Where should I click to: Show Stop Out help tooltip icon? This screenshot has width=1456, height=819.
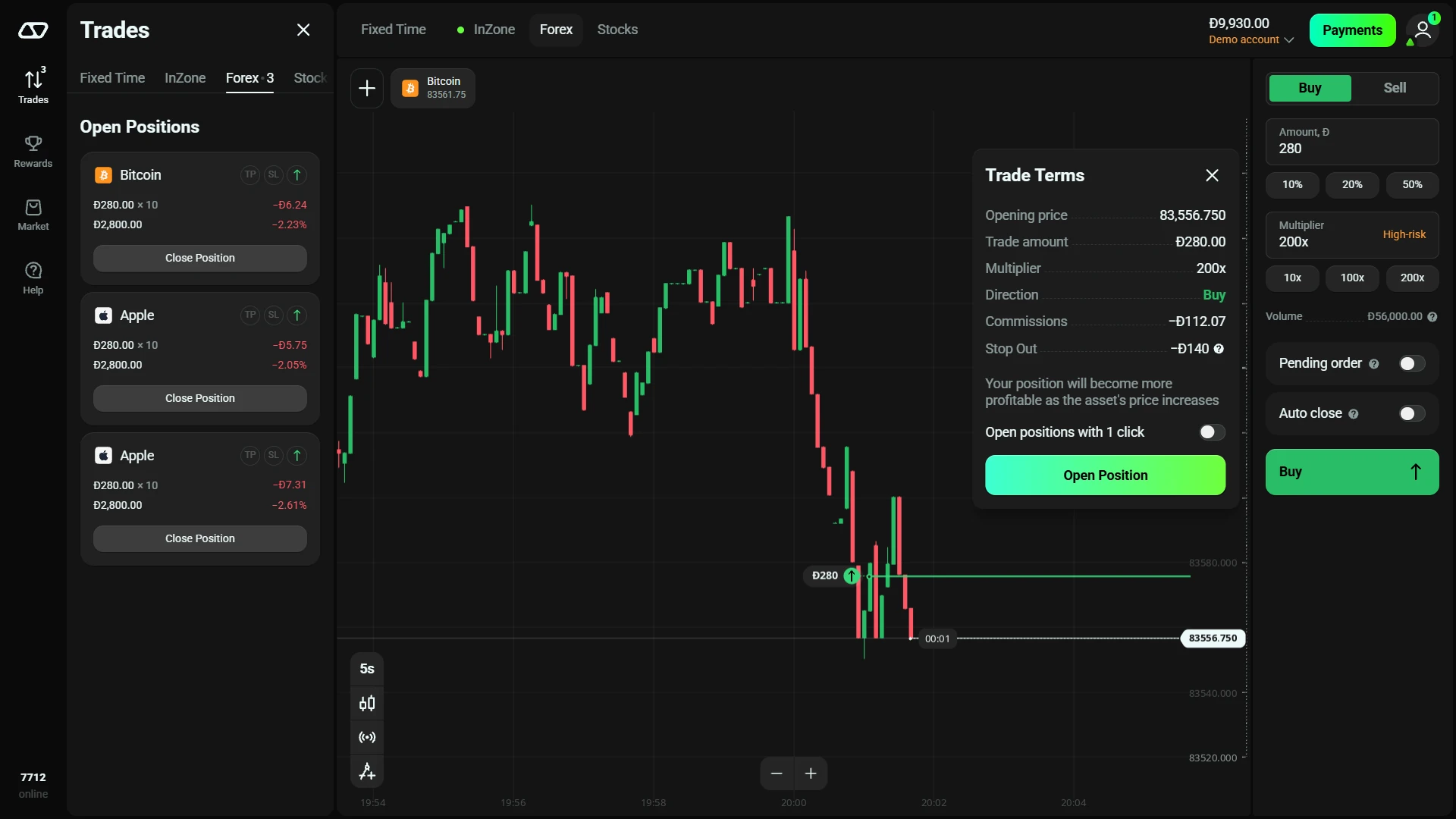coord(1219,349)
